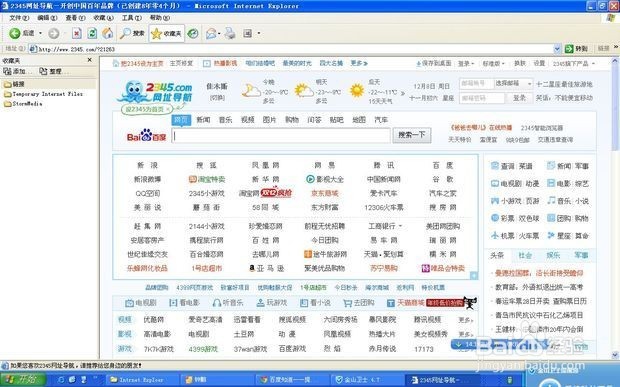Select the 音乐 search tab

(x=225, y=120)
